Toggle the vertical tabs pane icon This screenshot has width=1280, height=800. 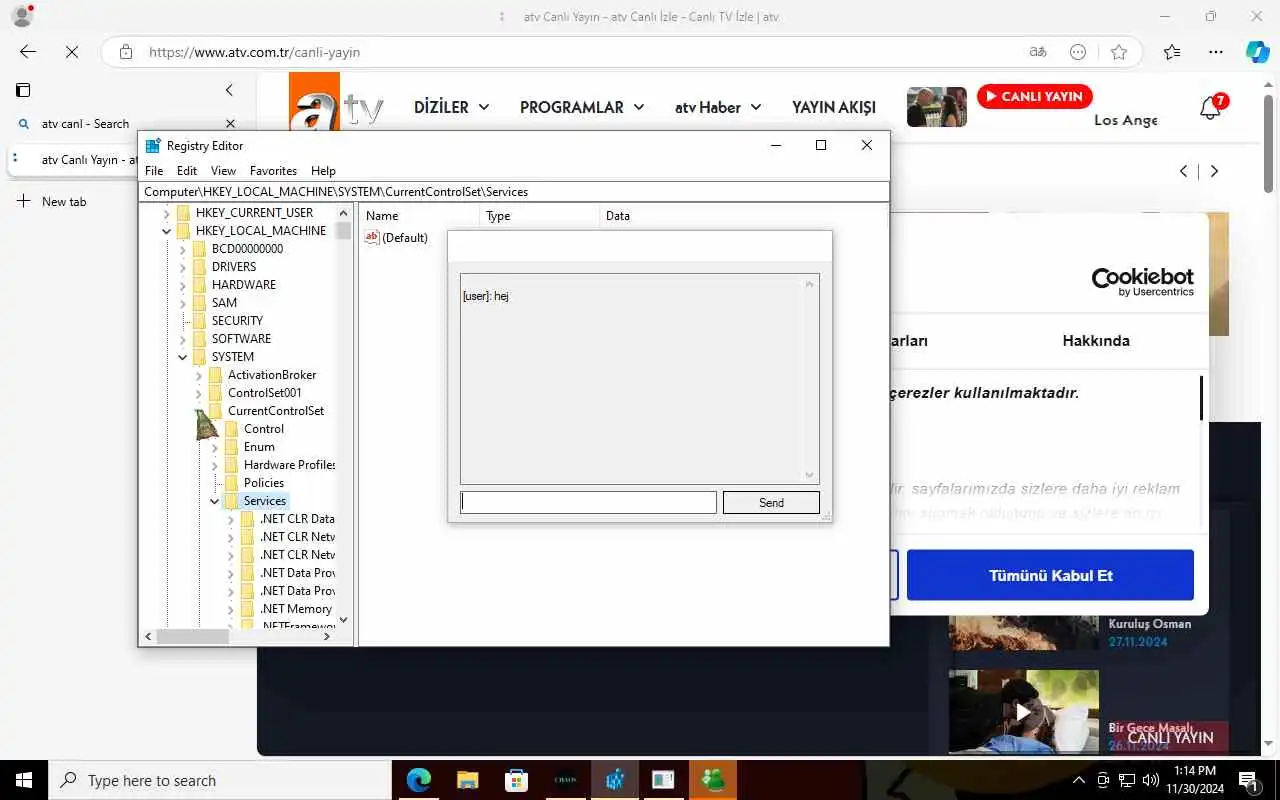click(23, 90)
